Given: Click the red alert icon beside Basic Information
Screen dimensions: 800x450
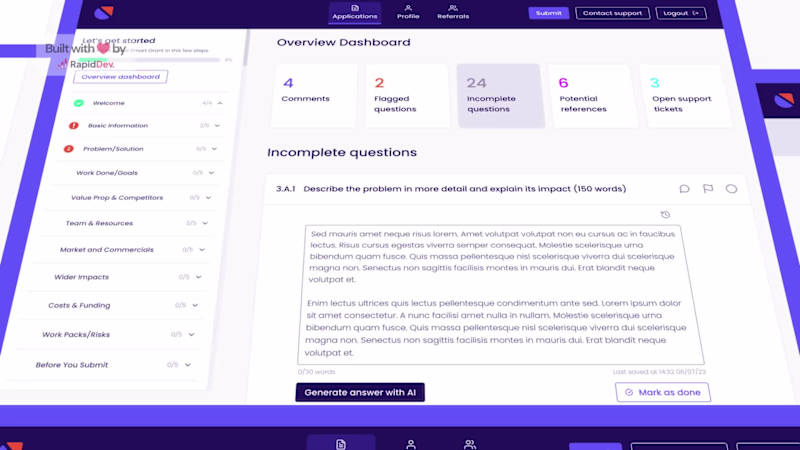Looking at the screenshot, I should [74, 126].
